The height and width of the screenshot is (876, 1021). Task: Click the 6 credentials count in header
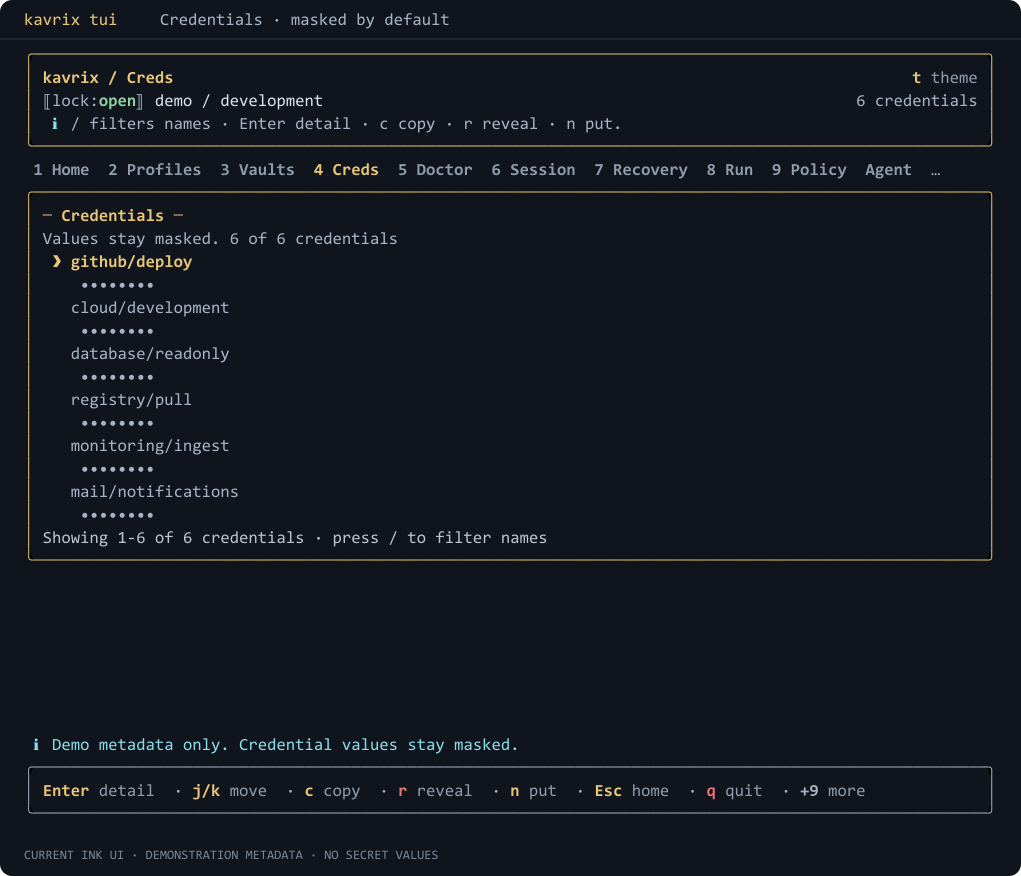coord(916,101)
